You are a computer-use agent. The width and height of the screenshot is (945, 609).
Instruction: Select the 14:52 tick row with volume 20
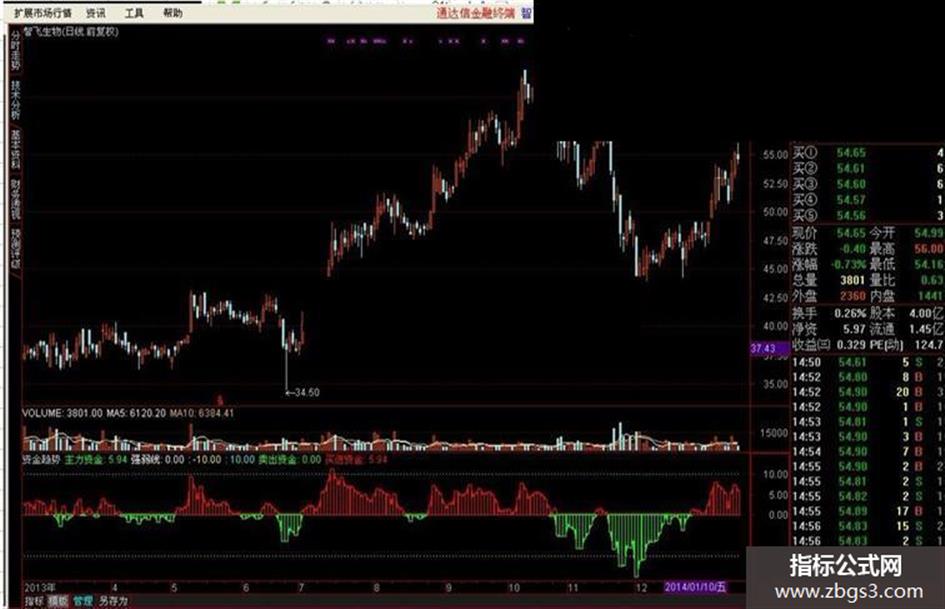(x=868, y=392)
